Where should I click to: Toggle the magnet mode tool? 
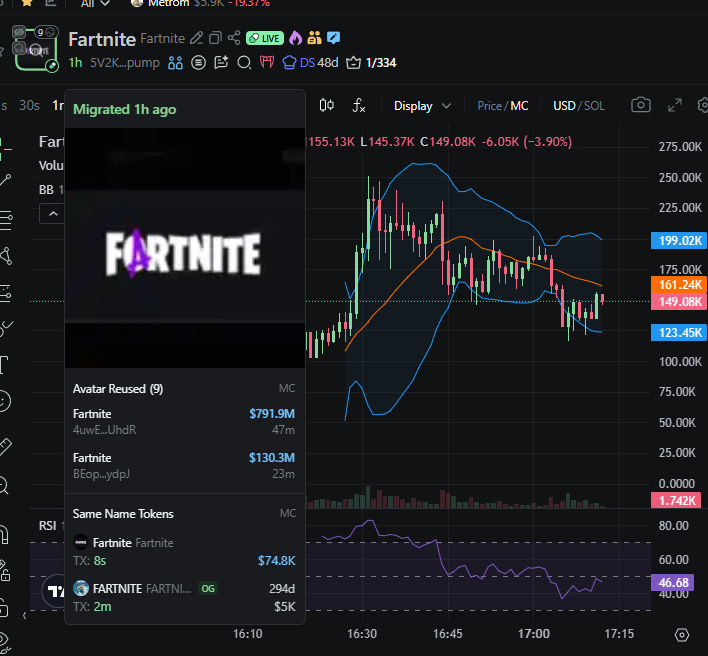pyautogui.click(x=5, y=535)
